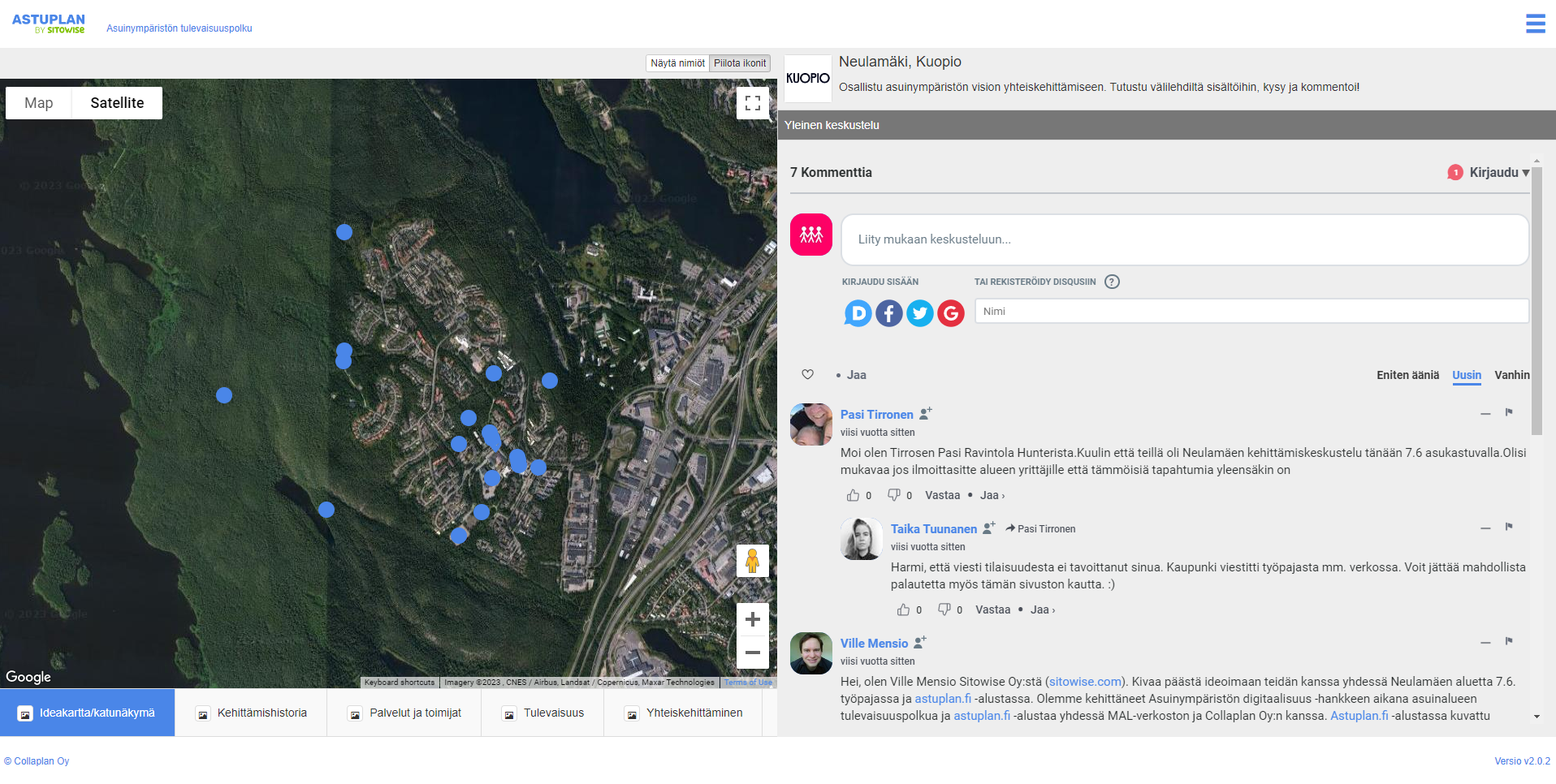
Task: Follow Taika Tuunanen via add-user icon
Action: (x=989, y=528)
